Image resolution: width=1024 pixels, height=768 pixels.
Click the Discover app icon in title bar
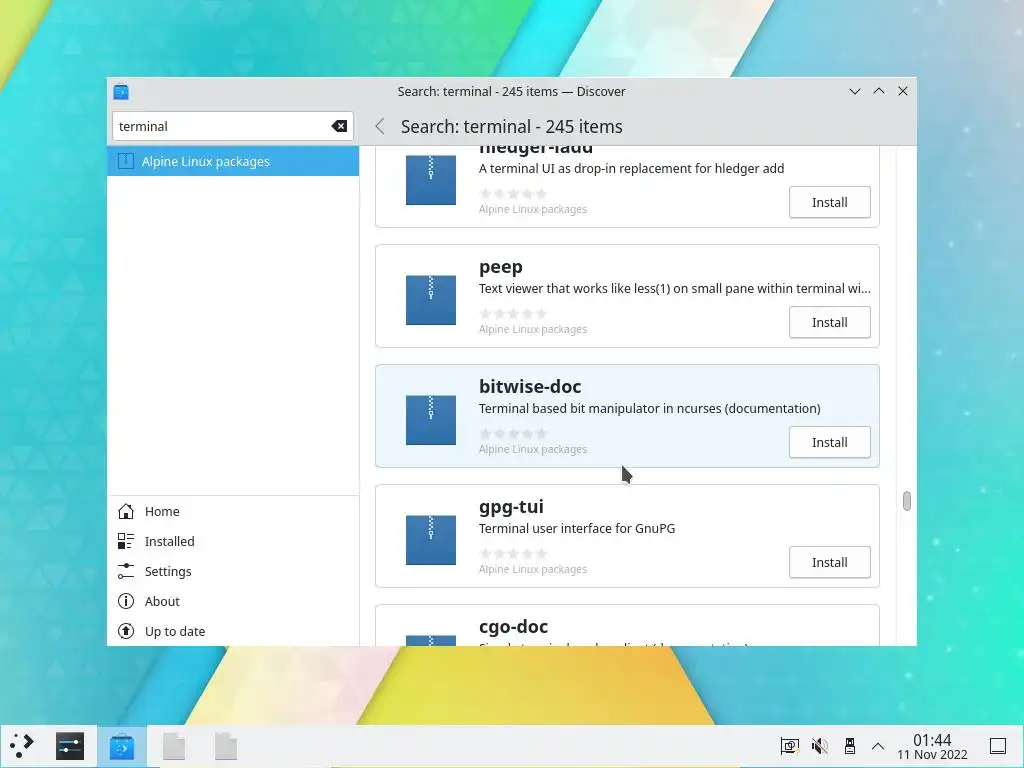coord(121,91)
